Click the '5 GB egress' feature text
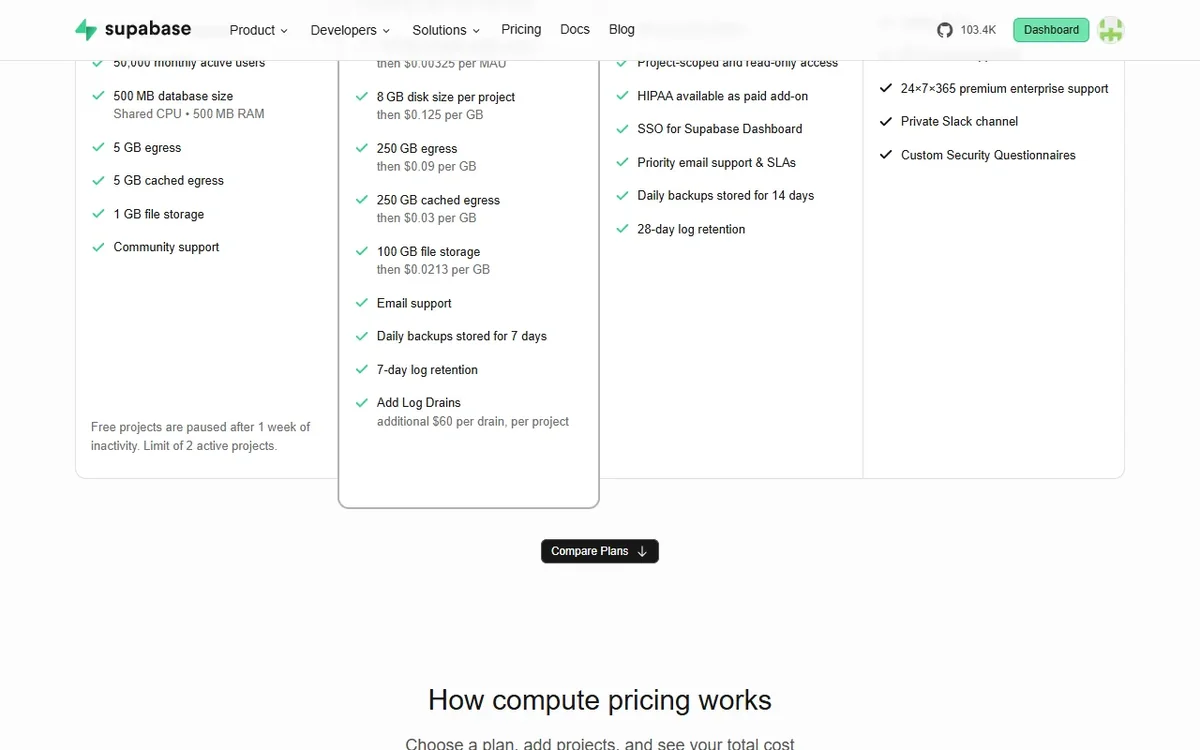Image resolution: width=1200 pixels, height=750 pixels. coord(147,147)
